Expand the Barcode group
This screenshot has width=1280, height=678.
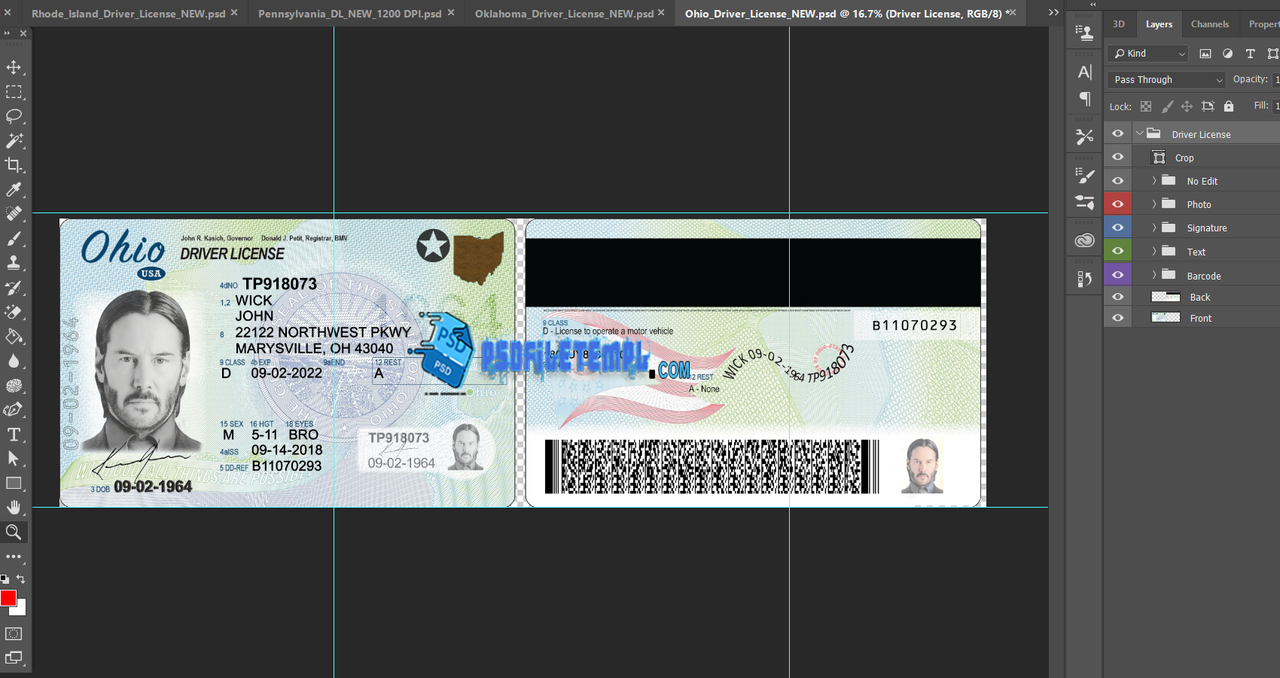[1154, 275]
